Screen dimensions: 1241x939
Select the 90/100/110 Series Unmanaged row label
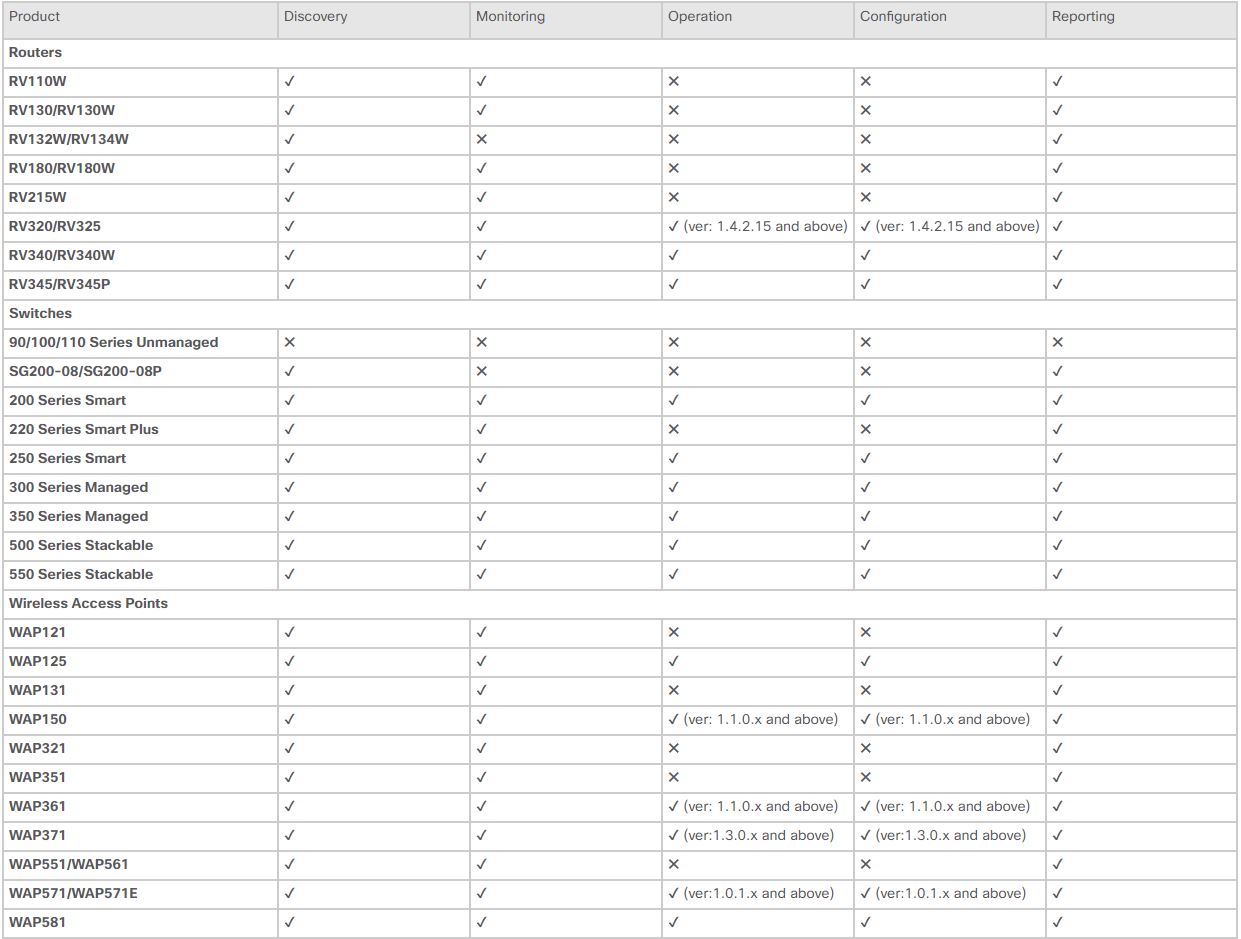tap(113, 342)
